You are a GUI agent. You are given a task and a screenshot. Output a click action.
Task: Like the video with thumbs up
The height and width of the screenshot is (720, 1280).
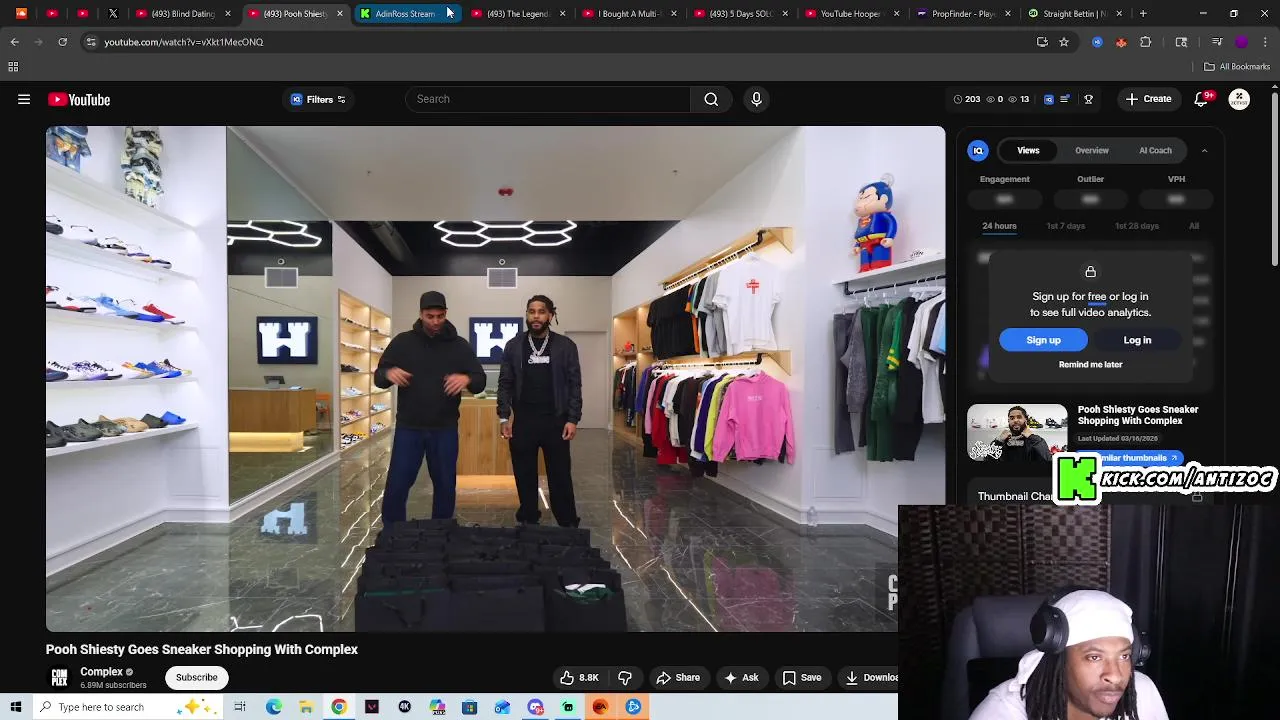(x=579, y=677)
